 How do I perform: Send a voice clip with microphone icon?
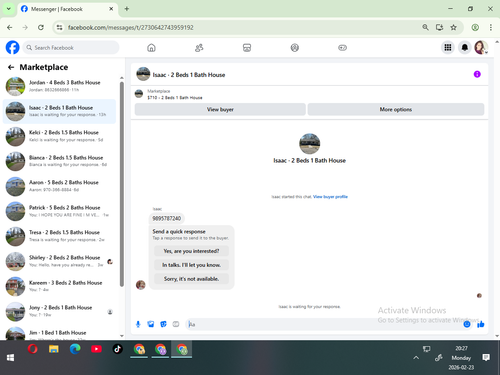point(138,324)
